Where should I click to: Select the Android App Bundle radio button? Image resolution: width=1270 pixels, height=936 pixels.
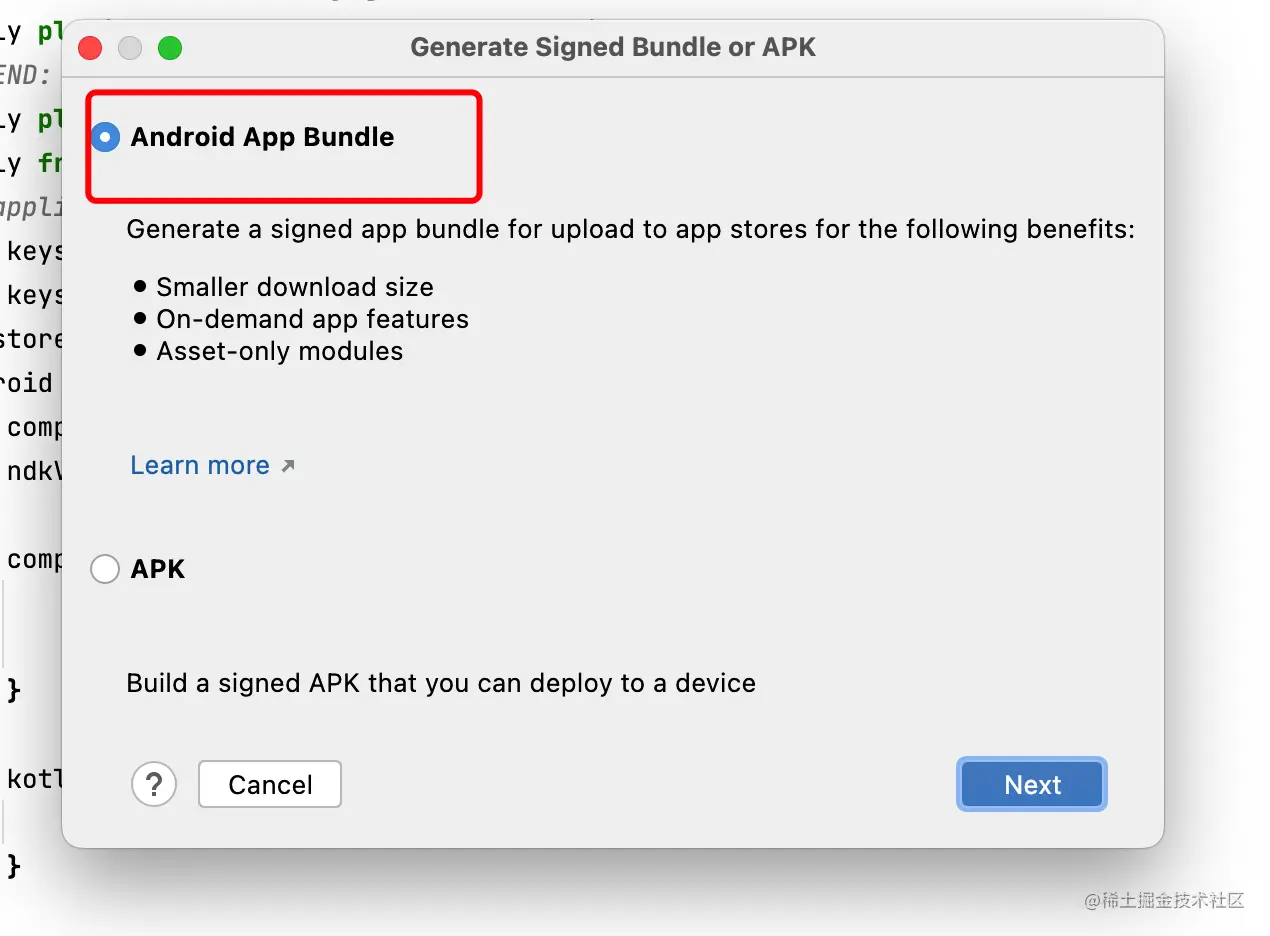pyautogui.click(x=105, y=137)
